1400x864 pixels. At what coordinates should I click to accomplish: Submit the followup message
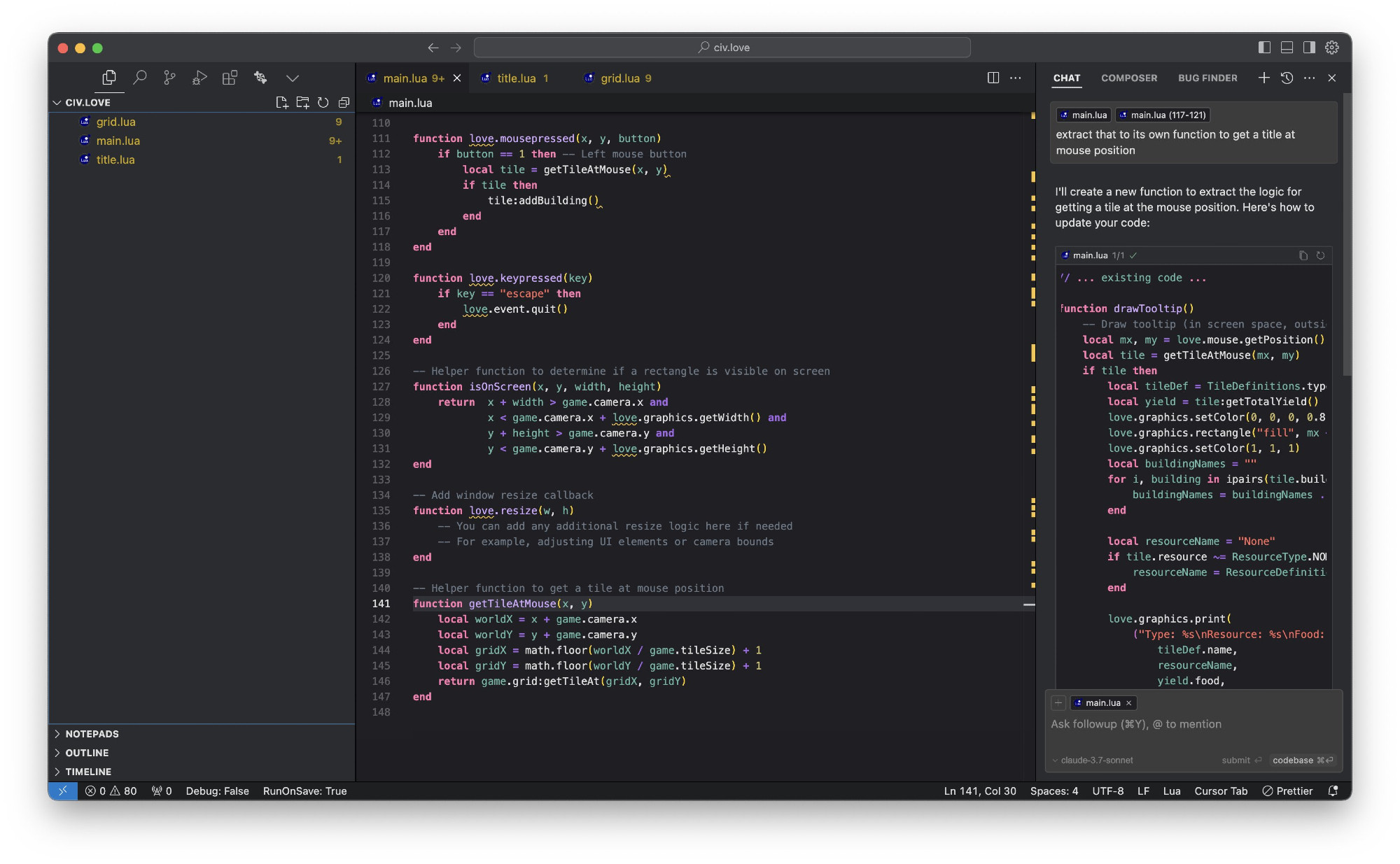(x=1241, y=760)
